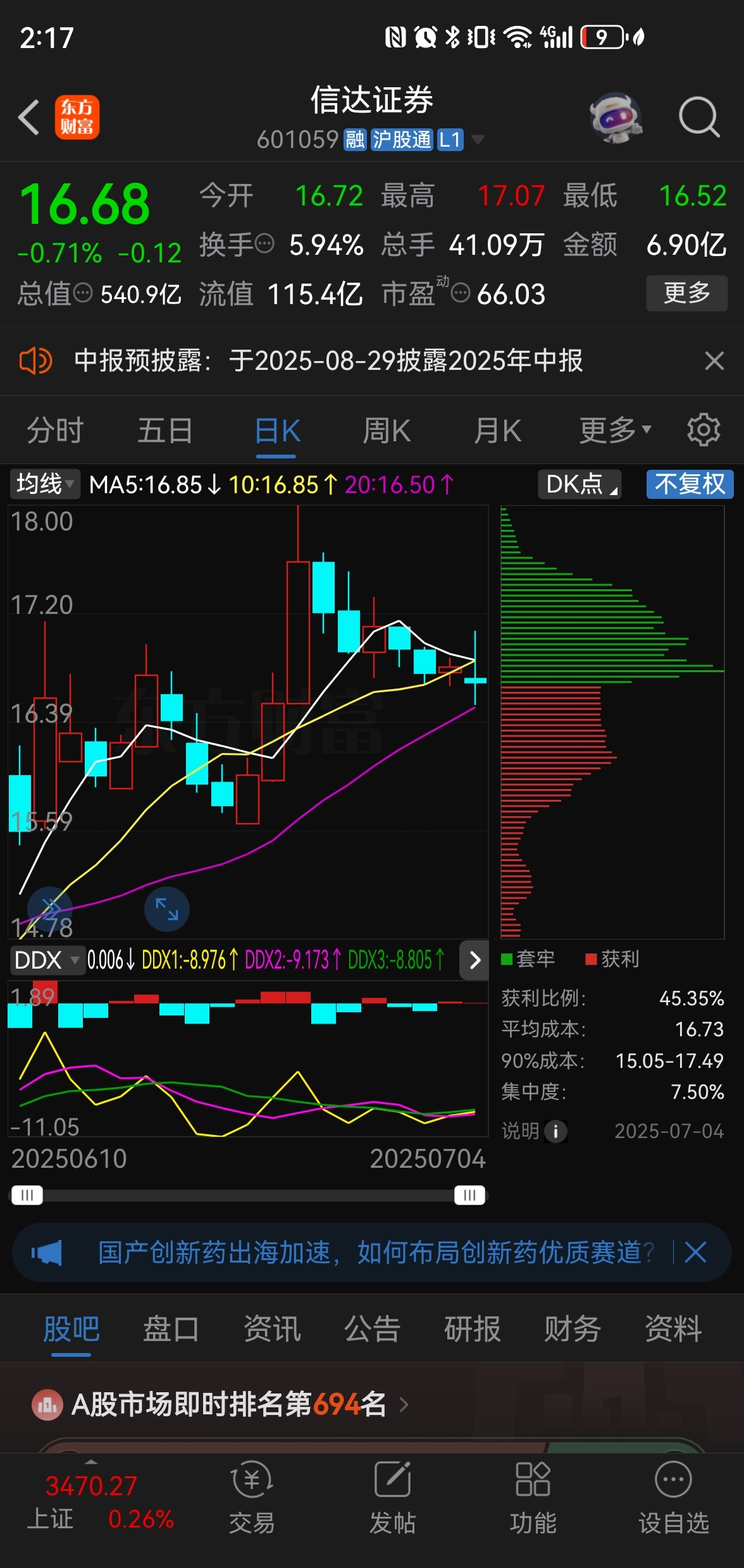
Task: Open A股市场即时排名第694名 details
Action: point(229,1405)
